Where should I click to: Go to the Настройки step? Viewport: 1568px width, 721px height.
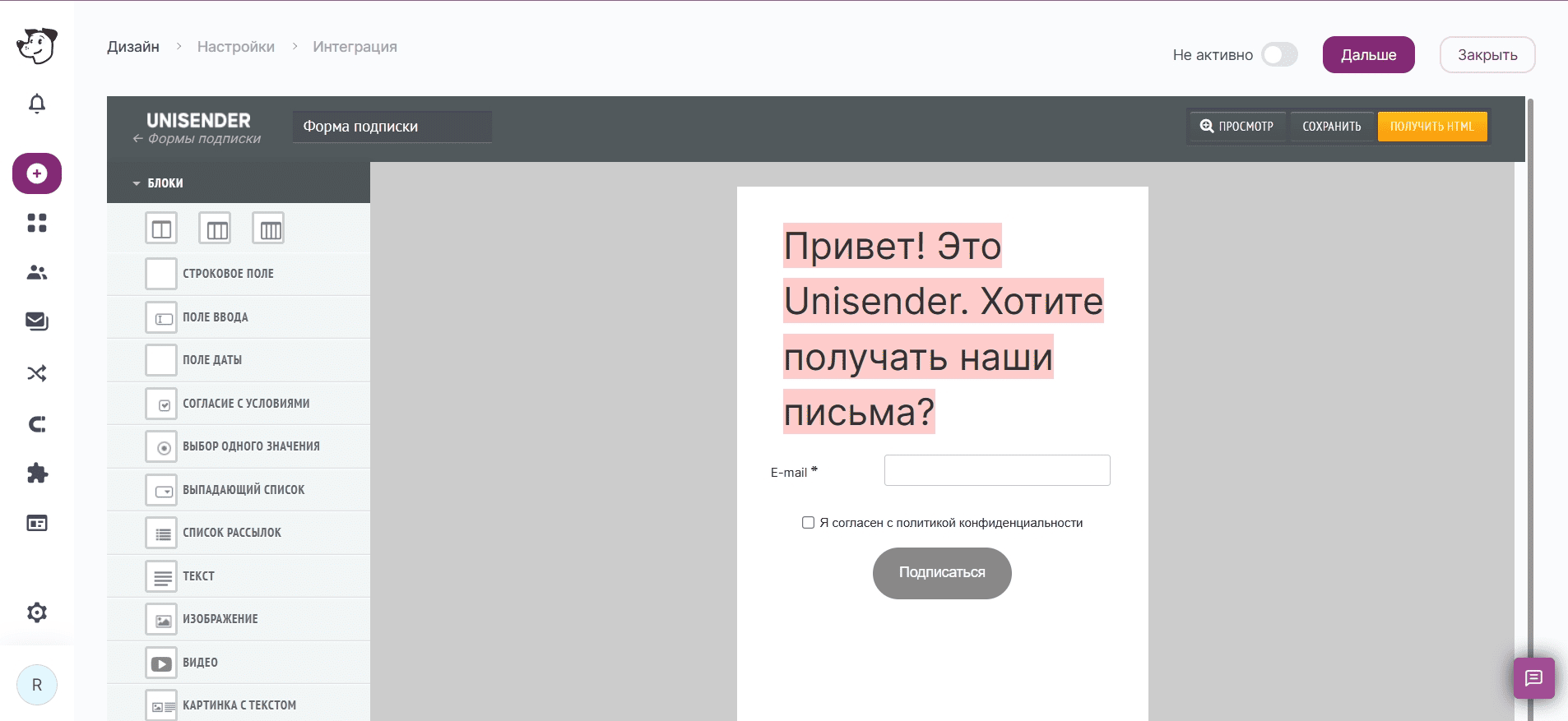tap(236, 47)
